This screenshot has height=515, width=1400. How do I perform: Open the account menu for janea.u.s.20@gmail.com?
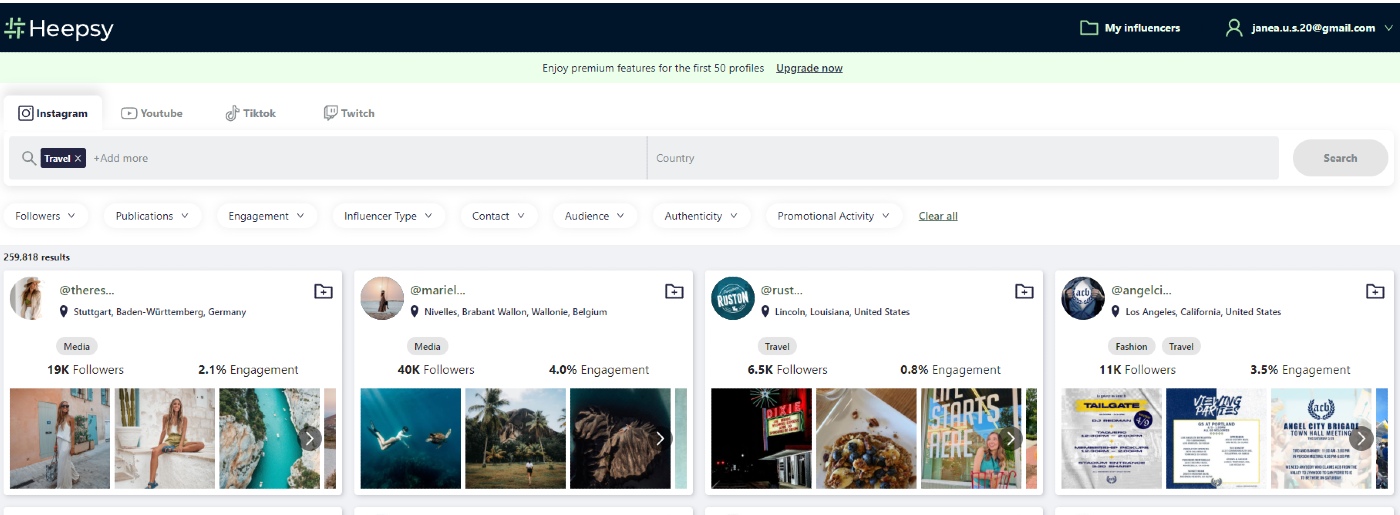[1310, 28]
